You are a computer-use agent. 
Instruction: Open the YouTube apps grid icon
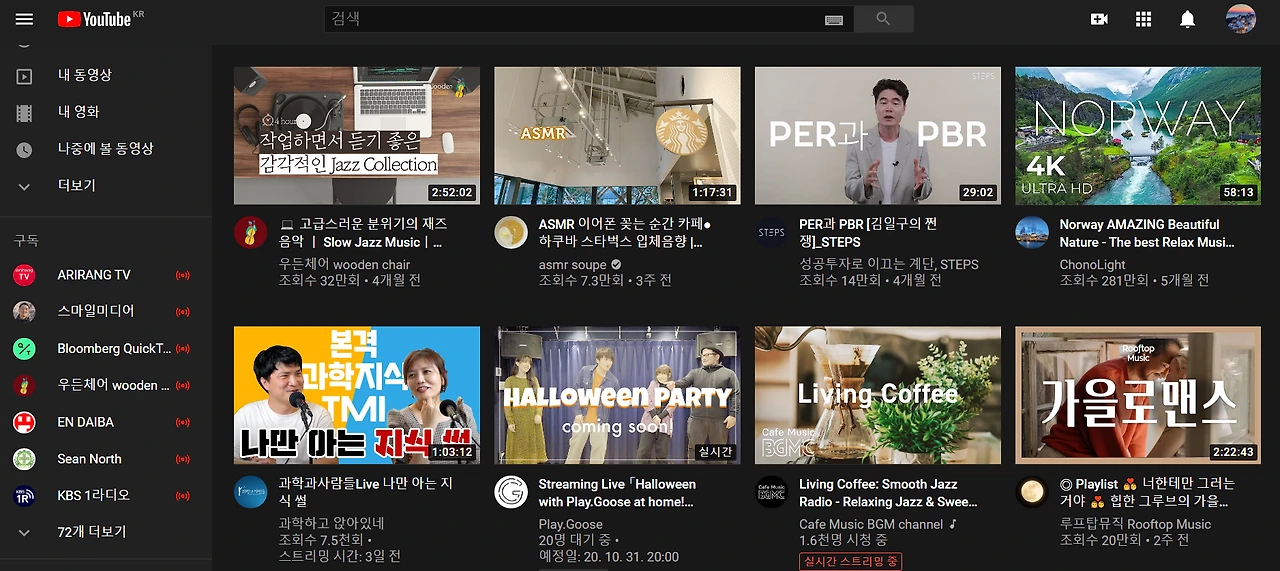click(1144, 19)
